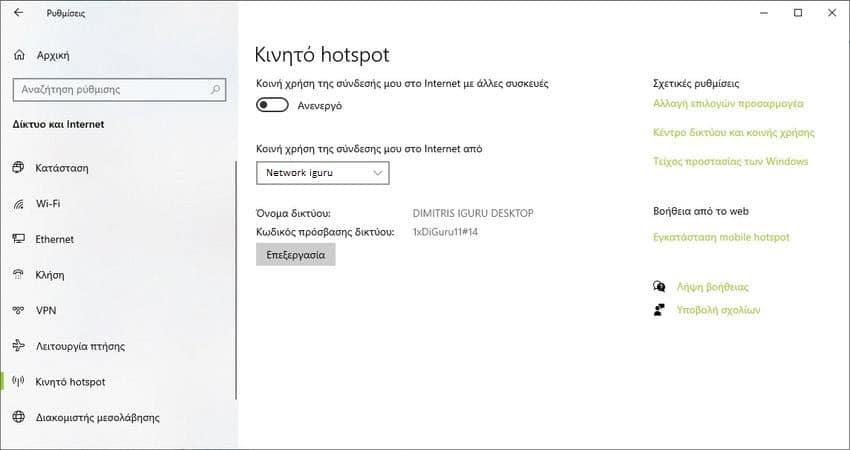850x450 pixels.
Task: Select the VPN icon
Action: [18, 310]
